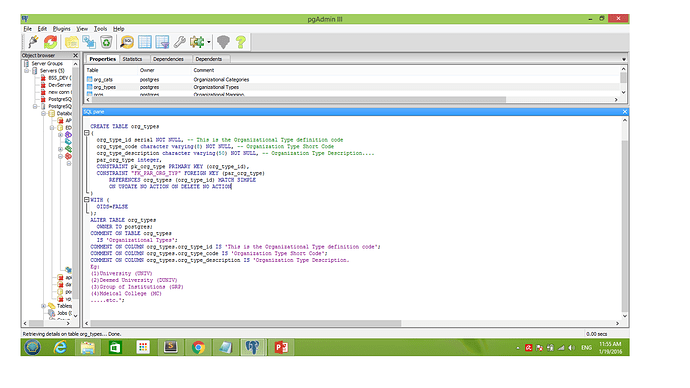Select the org_types table row
The image size is (690, 388).
(x=353, y=87)
